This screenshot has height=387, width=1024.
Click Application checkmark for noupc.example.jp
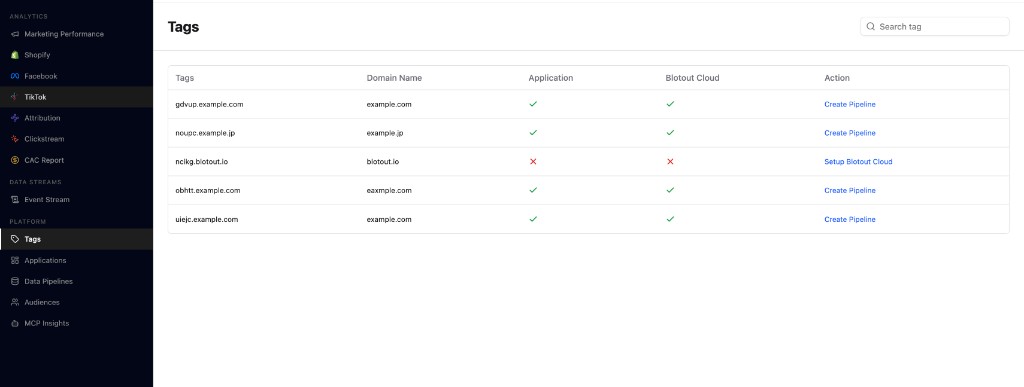[533, 132]
